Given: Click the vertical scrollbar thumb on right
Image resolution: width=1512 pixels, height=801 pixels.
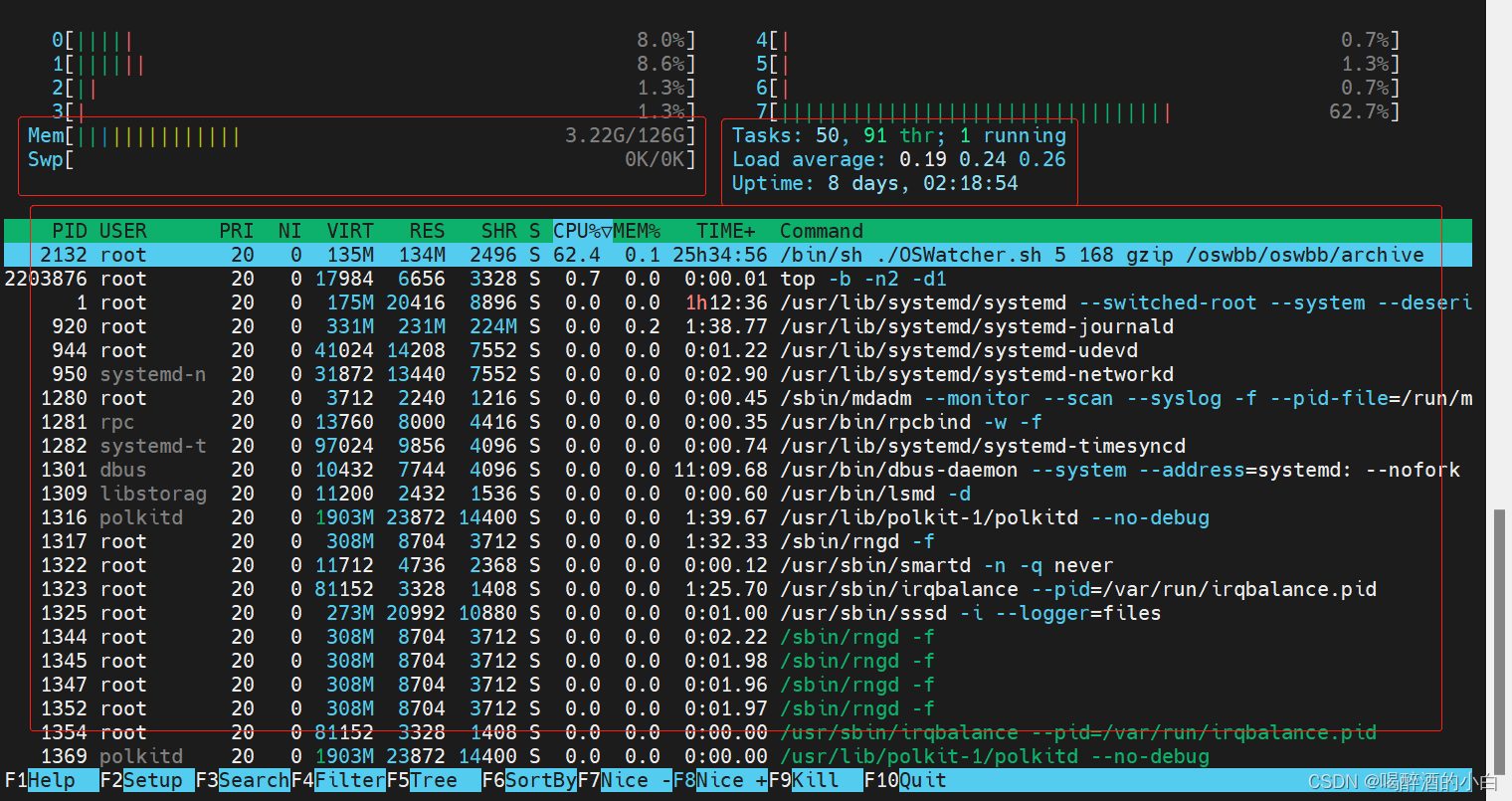Looking at the screenshot, I should click(1499, 642).
